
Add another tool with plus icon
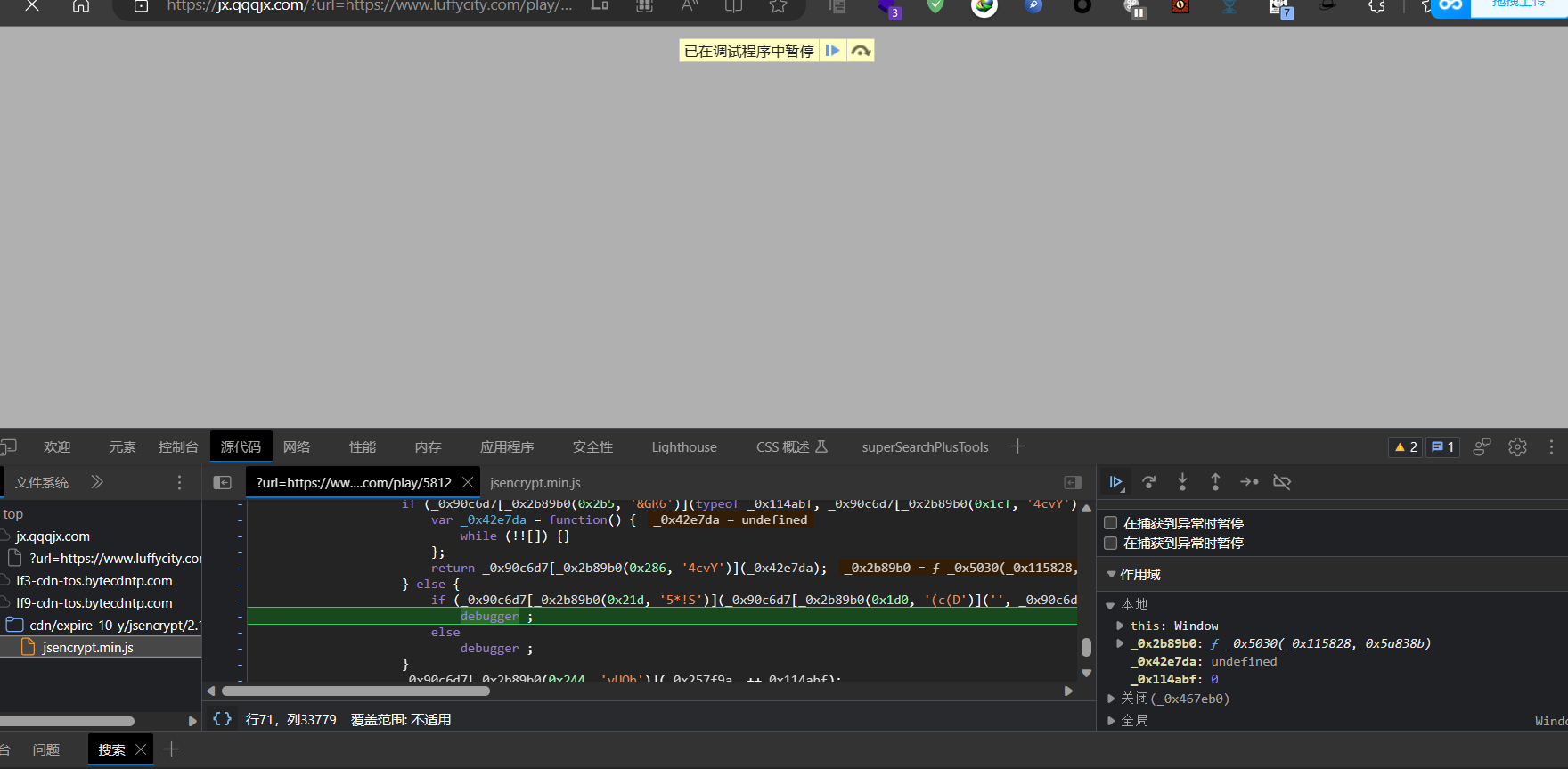coord(1017,446)
